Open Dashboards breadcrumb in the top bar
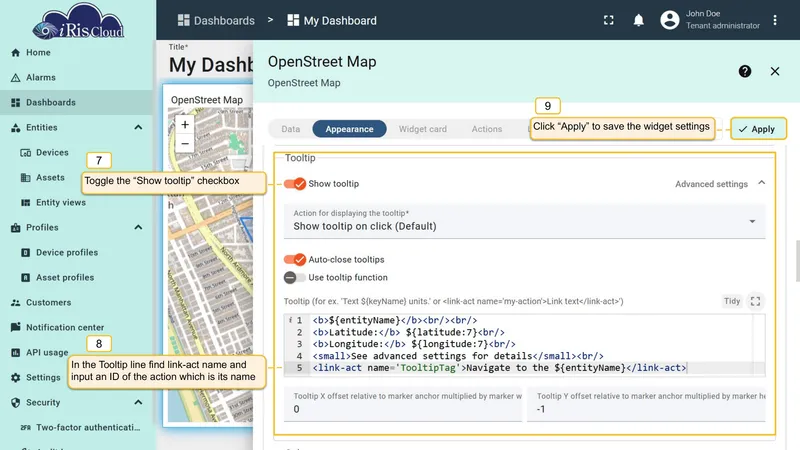 216,20
